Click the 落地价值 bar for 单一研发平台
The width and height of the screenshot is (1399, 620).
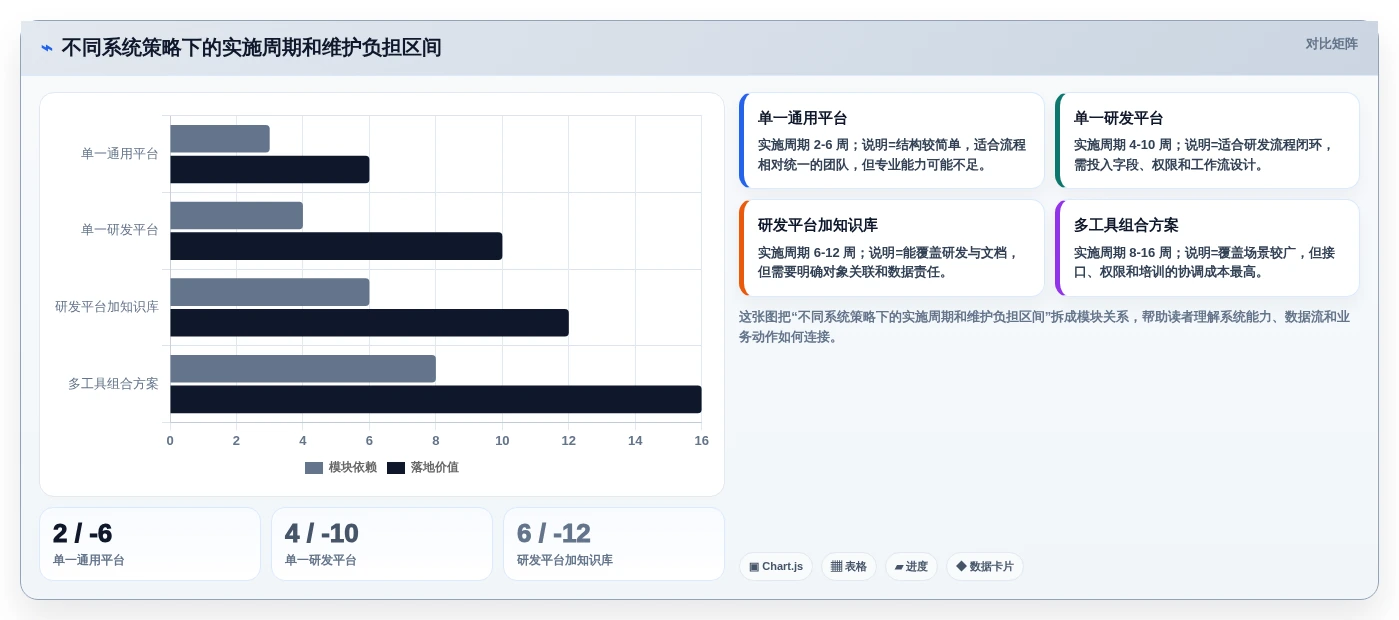pyautogui.click(x=336, y=246)
